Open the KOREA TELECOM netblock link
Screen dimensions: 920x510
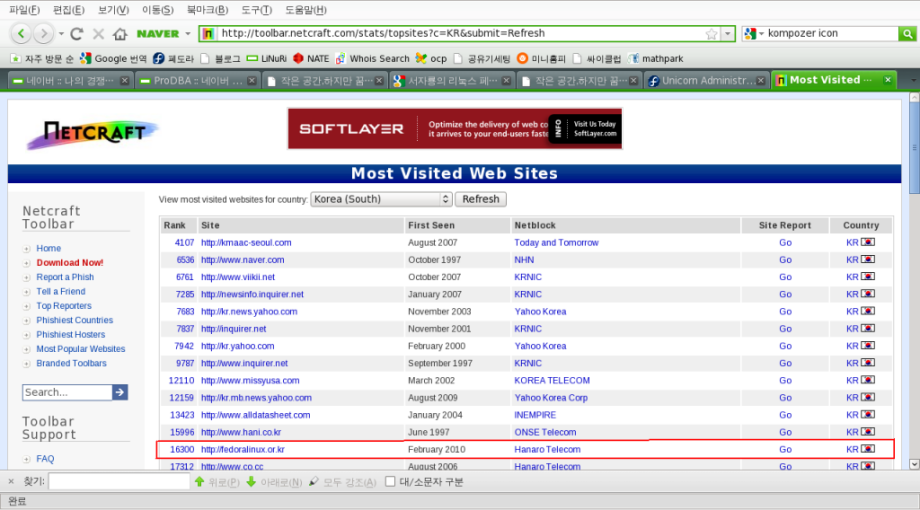tap(552, 381)
